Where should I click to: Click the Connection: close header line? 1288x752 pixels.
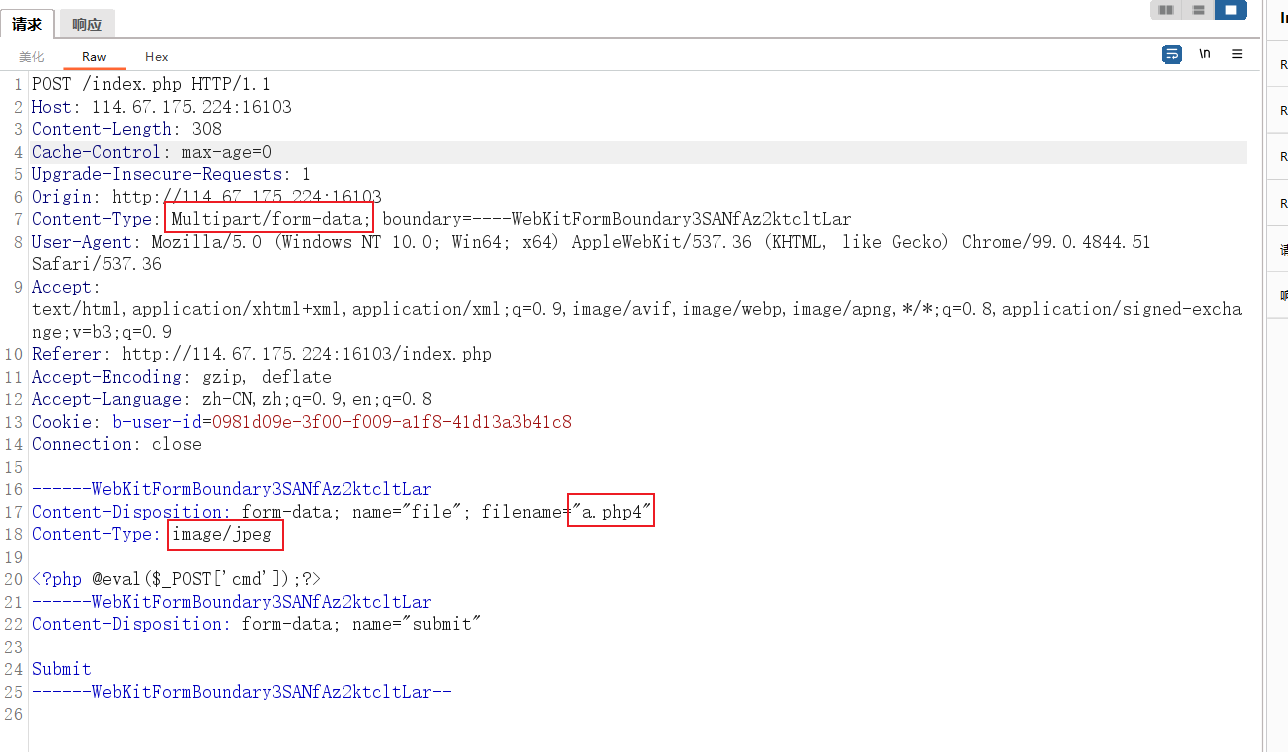coord(117,444)
